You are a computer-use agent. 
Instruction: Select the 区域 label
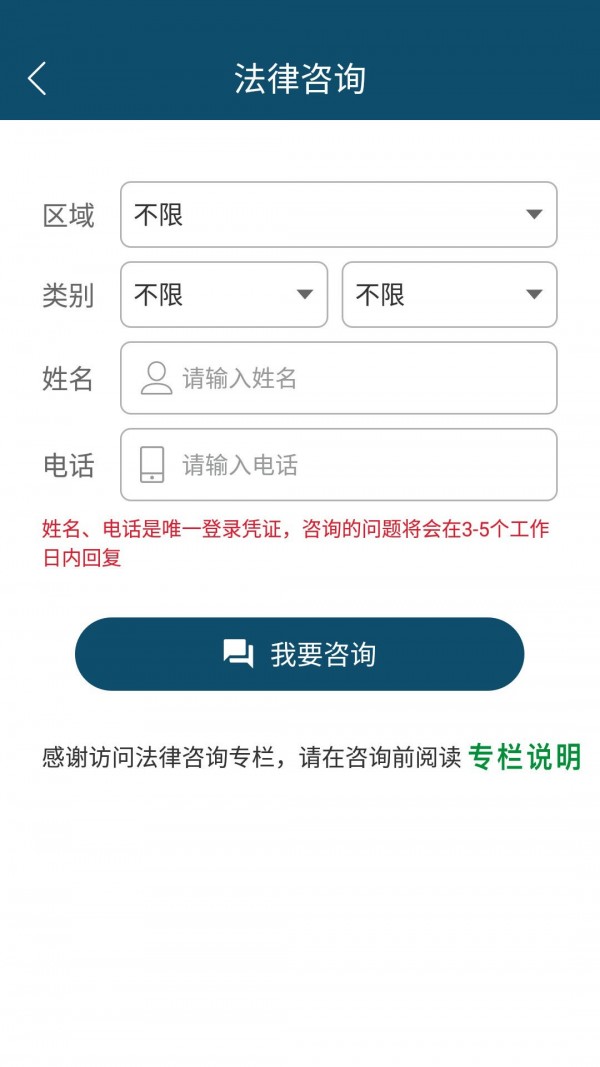tap(71, 214)
